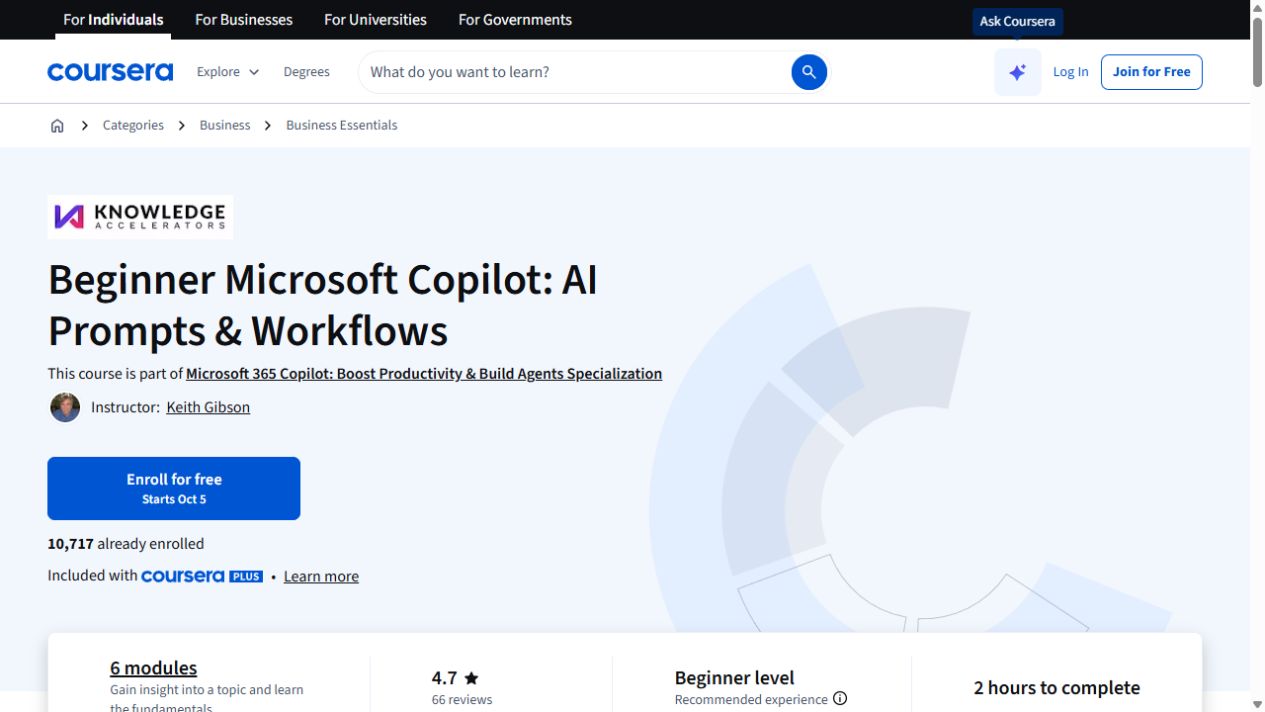1265x712 pixels.
Task: Select the For Individuals tab
Action: (x=113, y=19)
